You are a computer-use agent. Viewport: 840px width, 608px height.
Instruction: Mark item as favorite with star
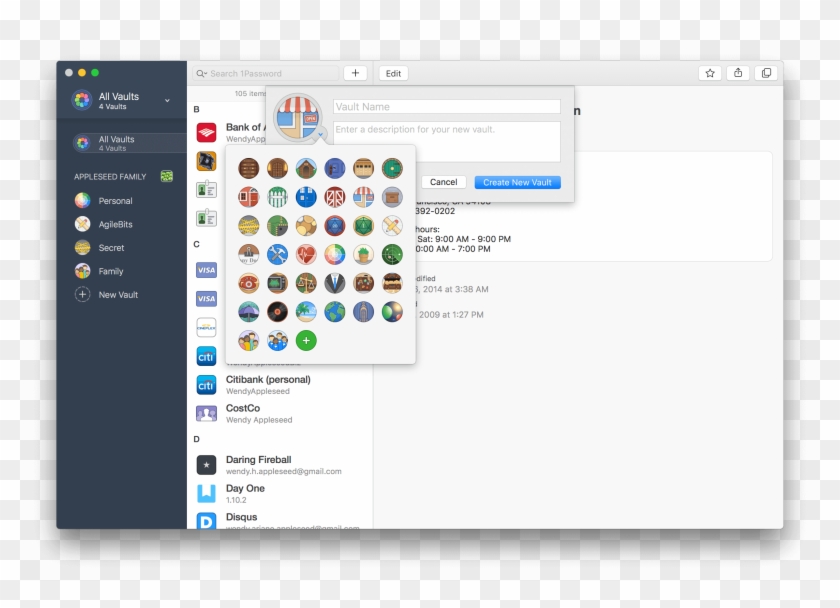pyautogui.click(x=710, y=73)
